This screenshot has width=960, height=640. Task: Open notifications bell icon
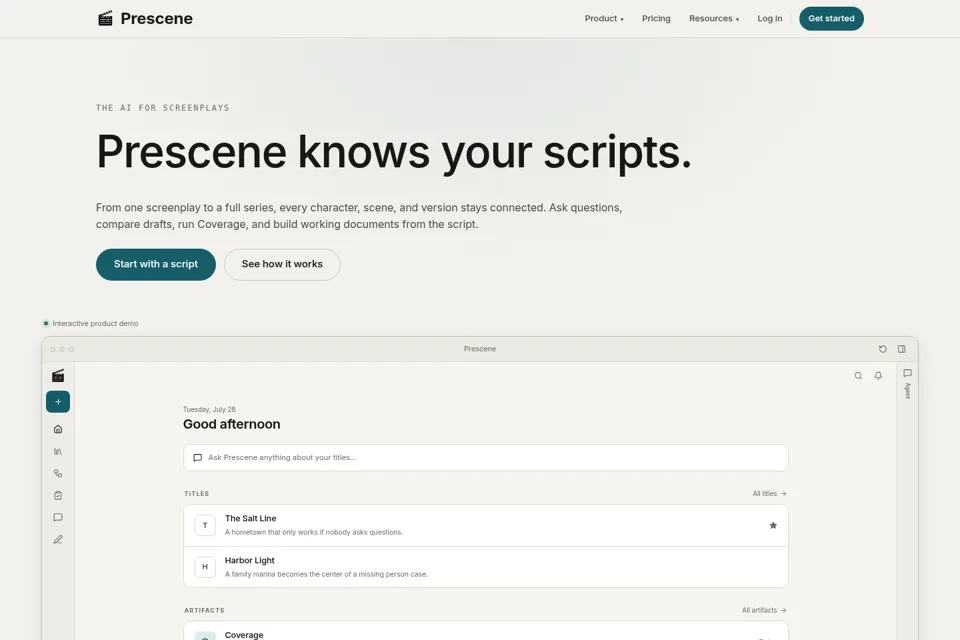pyautogui.click(x=879, y=376)
